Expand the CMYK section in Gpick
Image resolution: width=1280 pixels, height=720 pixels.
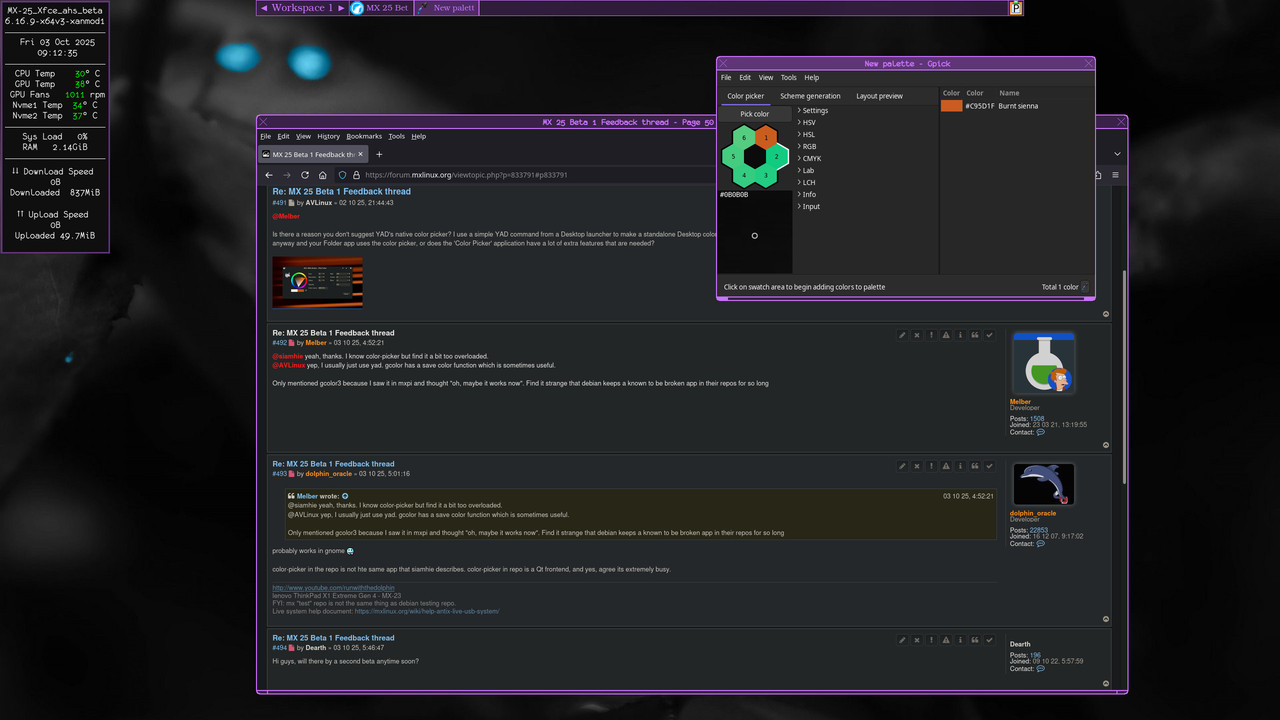(x=809, y=159)
